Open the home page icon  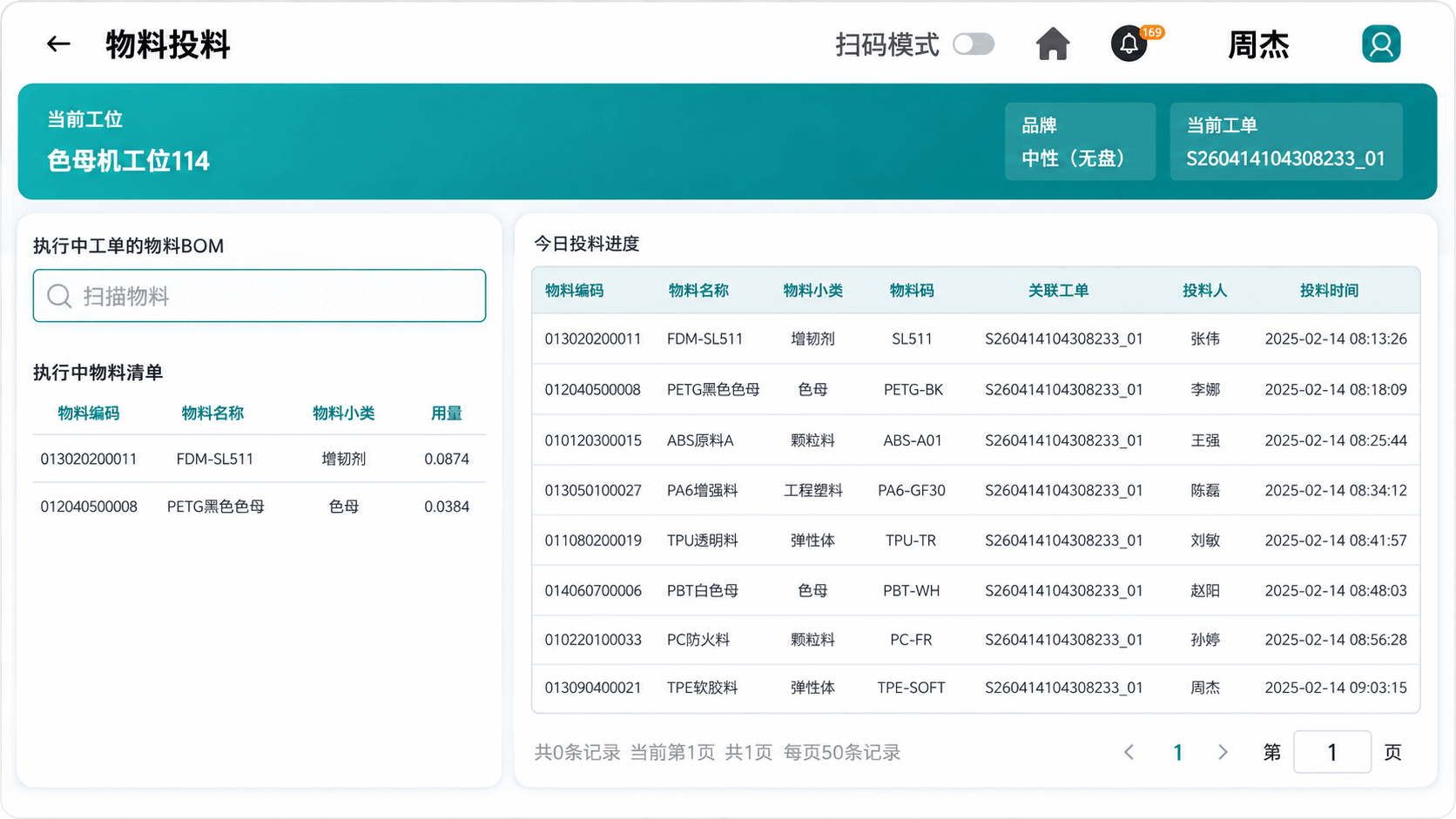1053,44
